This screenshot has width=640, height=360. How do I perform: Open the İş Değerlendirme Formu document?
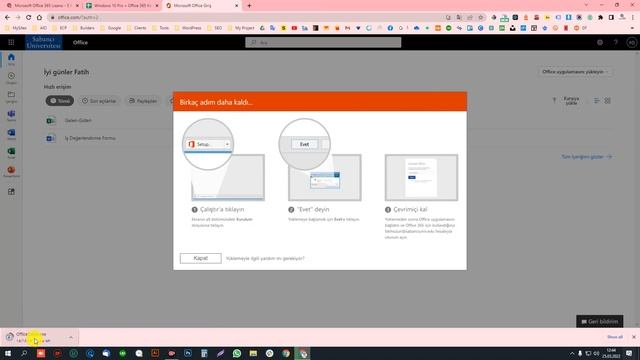tap(90, 138)
